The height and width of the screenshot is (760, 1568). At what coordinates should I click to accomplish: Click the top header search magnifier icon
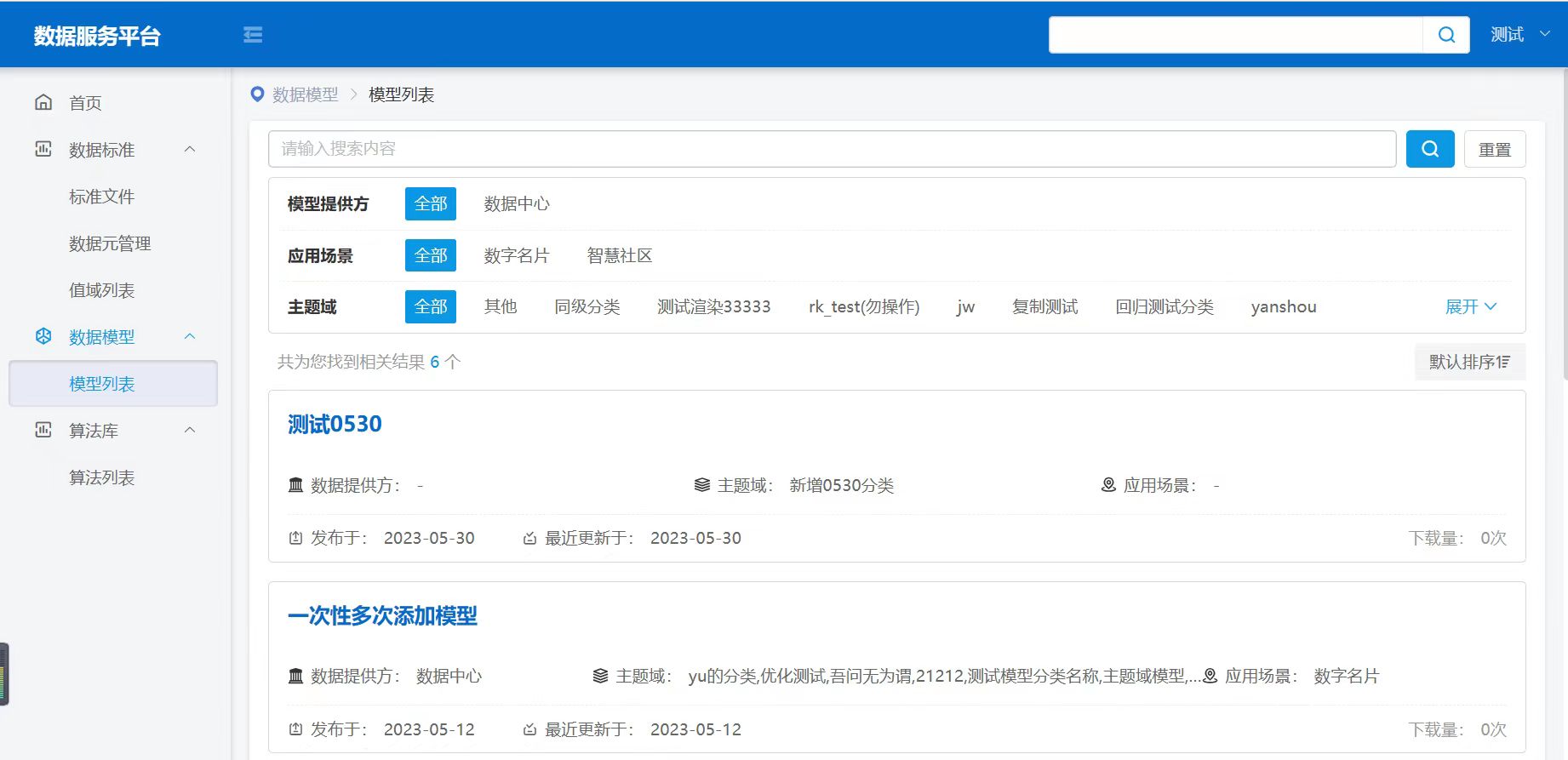click(1446, 35)
